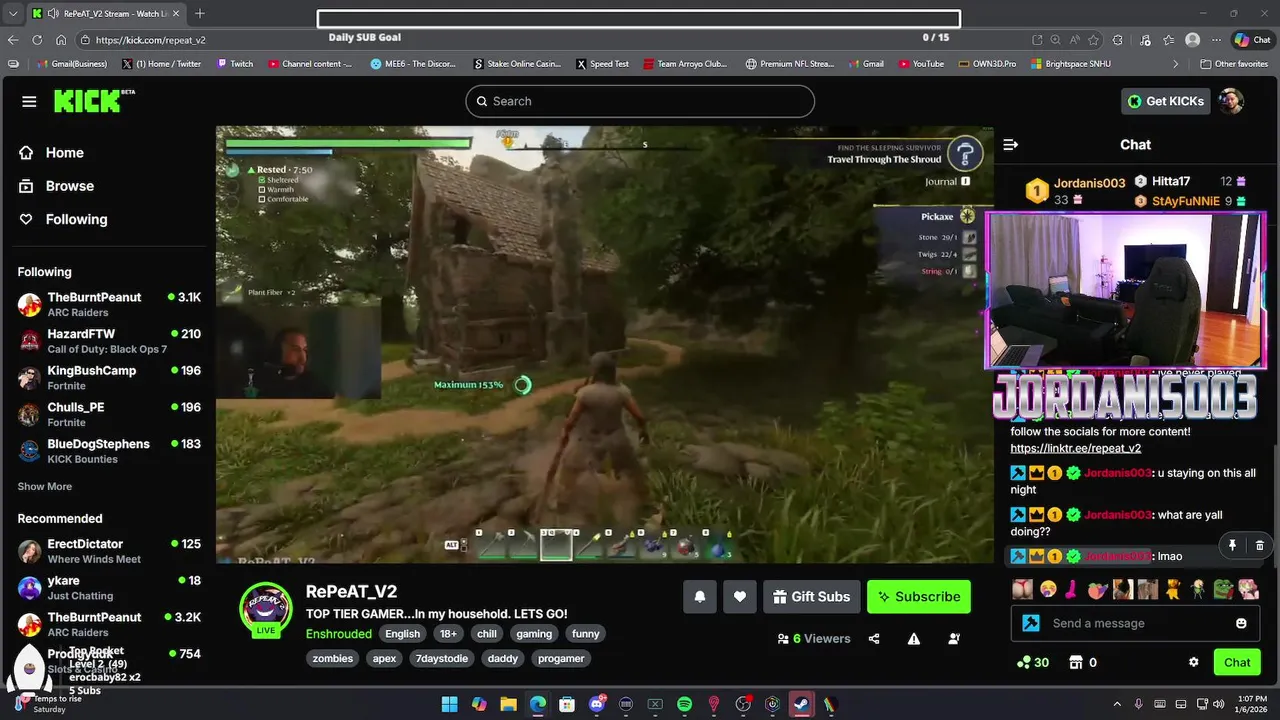This screenshot has height=720, width=1280.
Task: Select the 18+ tag
Action: pos(448,634)
